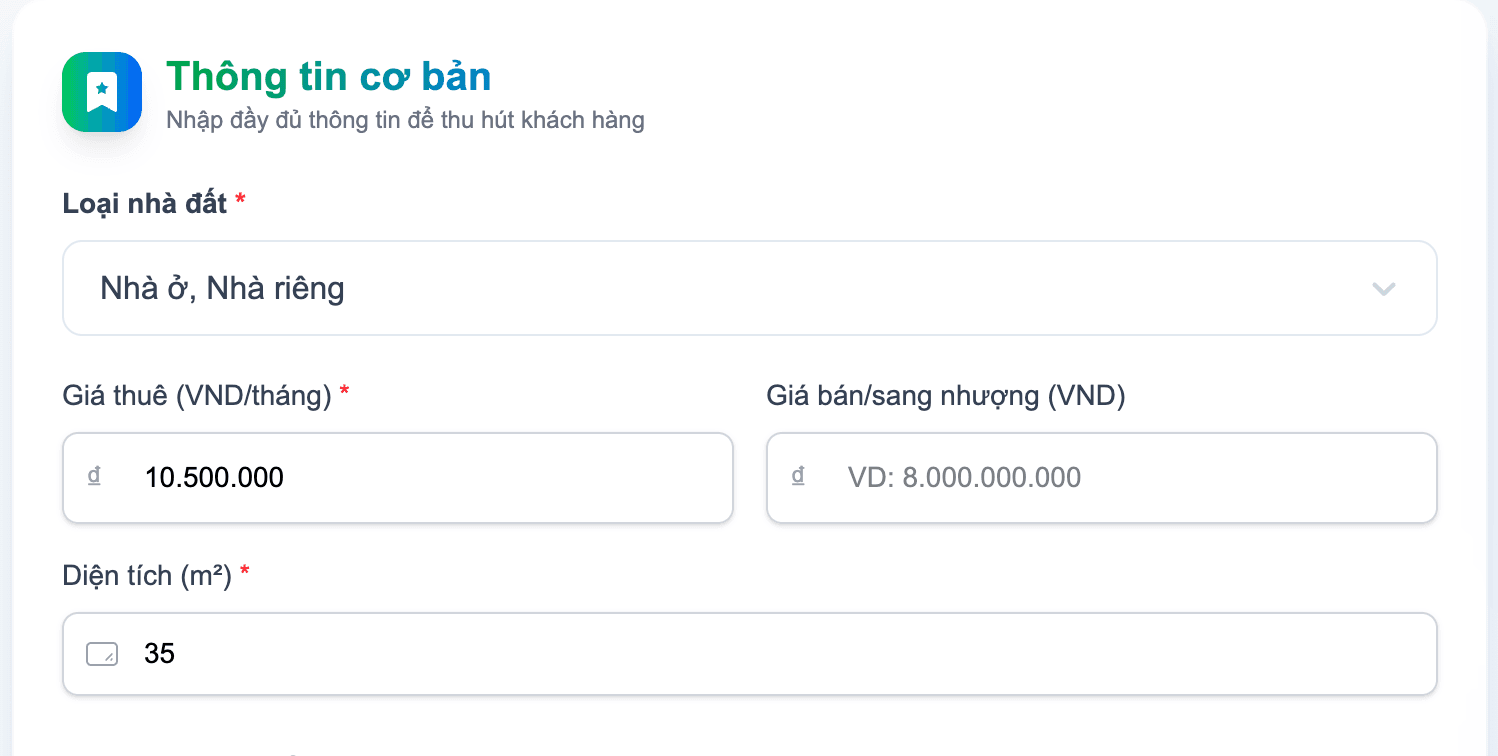Viewport: 1498px width, 756px height.
Task: Expand the property type dropdown chevron
Action: tap(1384, 289)
